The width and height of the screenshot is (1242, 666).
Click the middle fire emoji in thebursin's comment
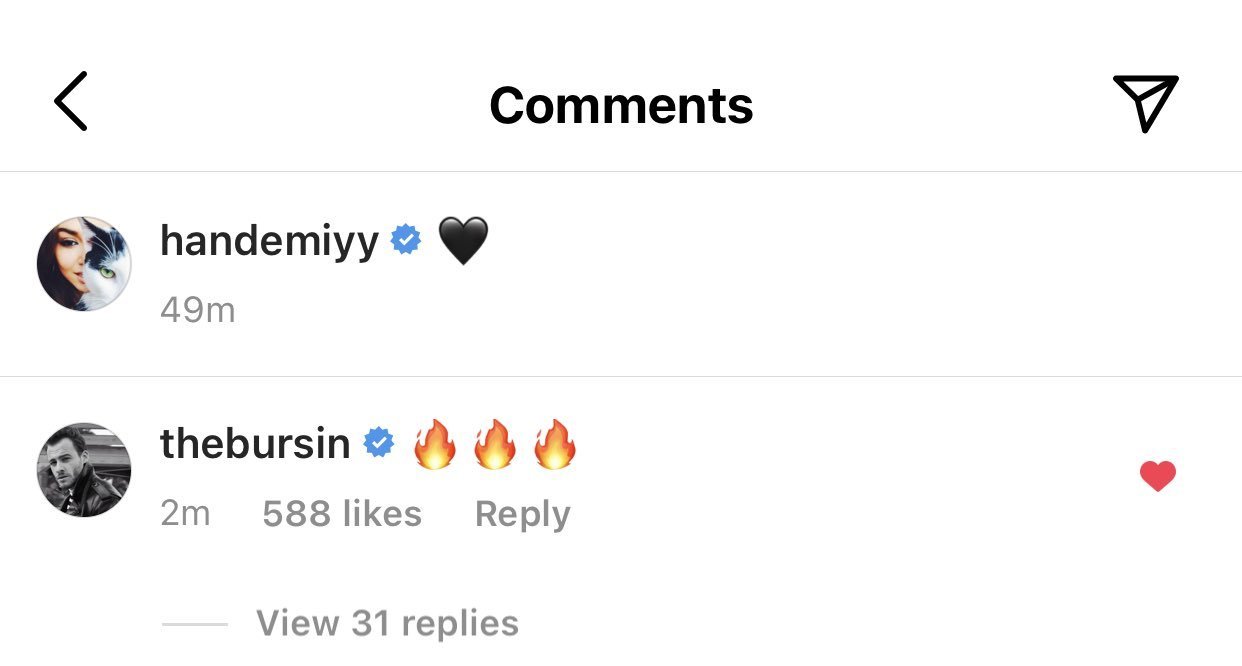495,444
